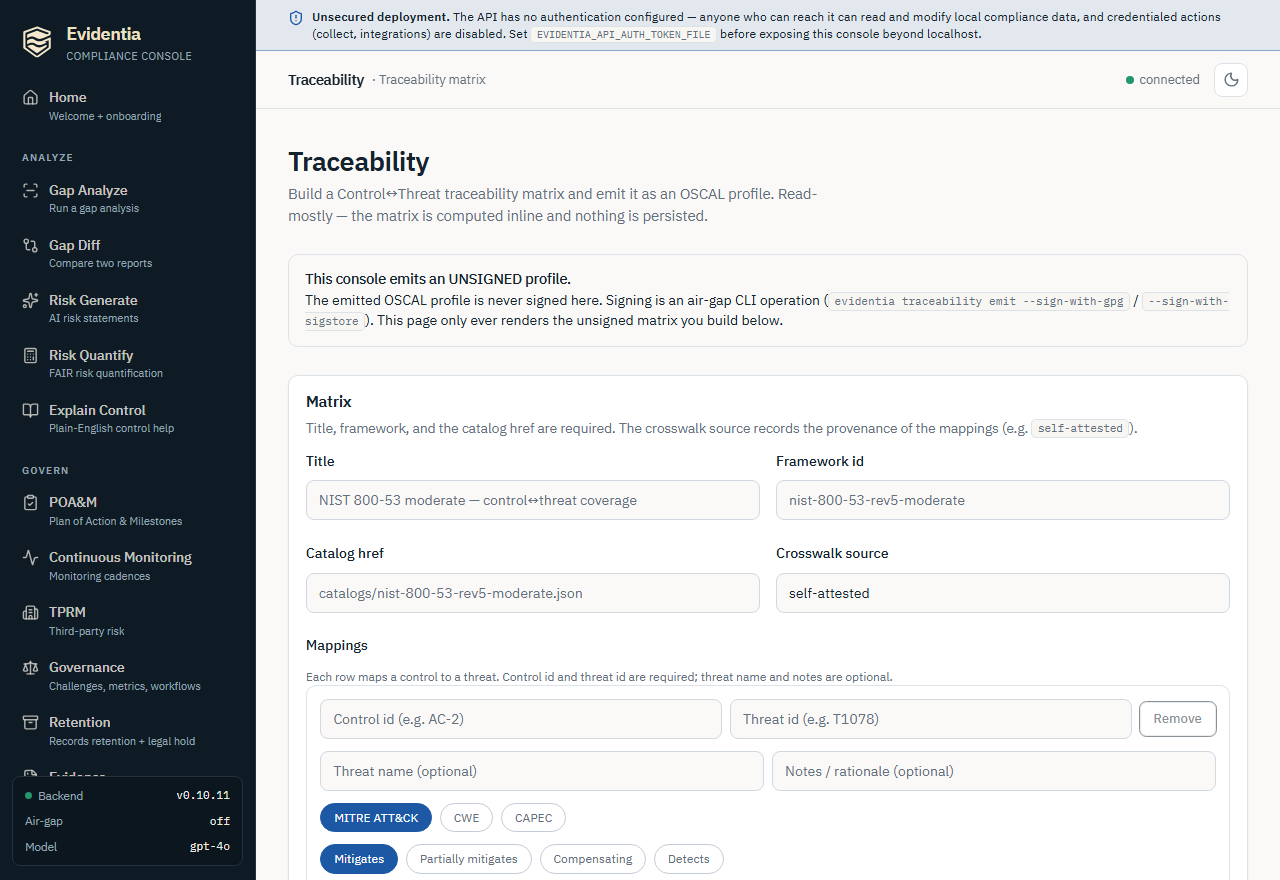Click the Catalog href field

(533, 593)
